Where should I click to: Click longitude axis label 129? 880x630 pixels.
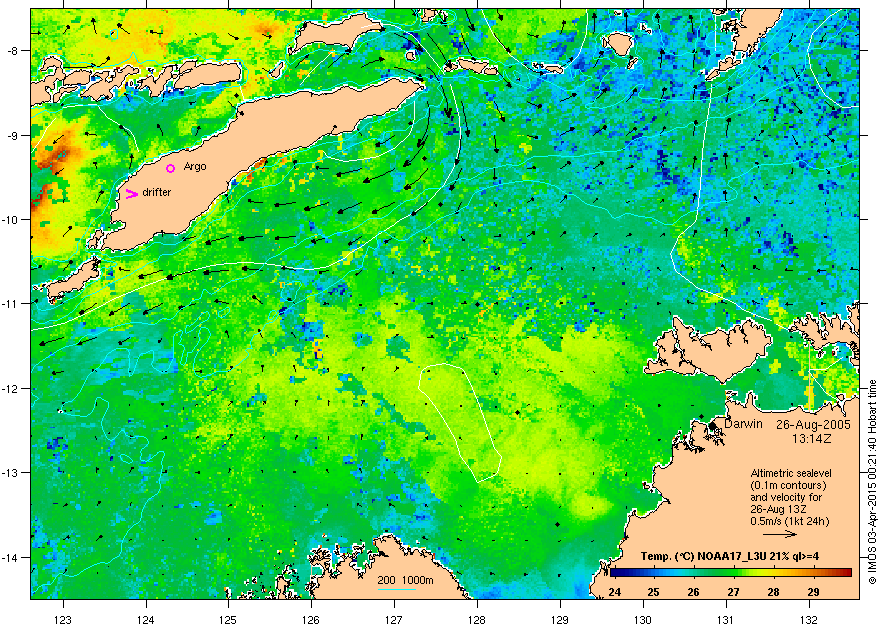(560, 620)
